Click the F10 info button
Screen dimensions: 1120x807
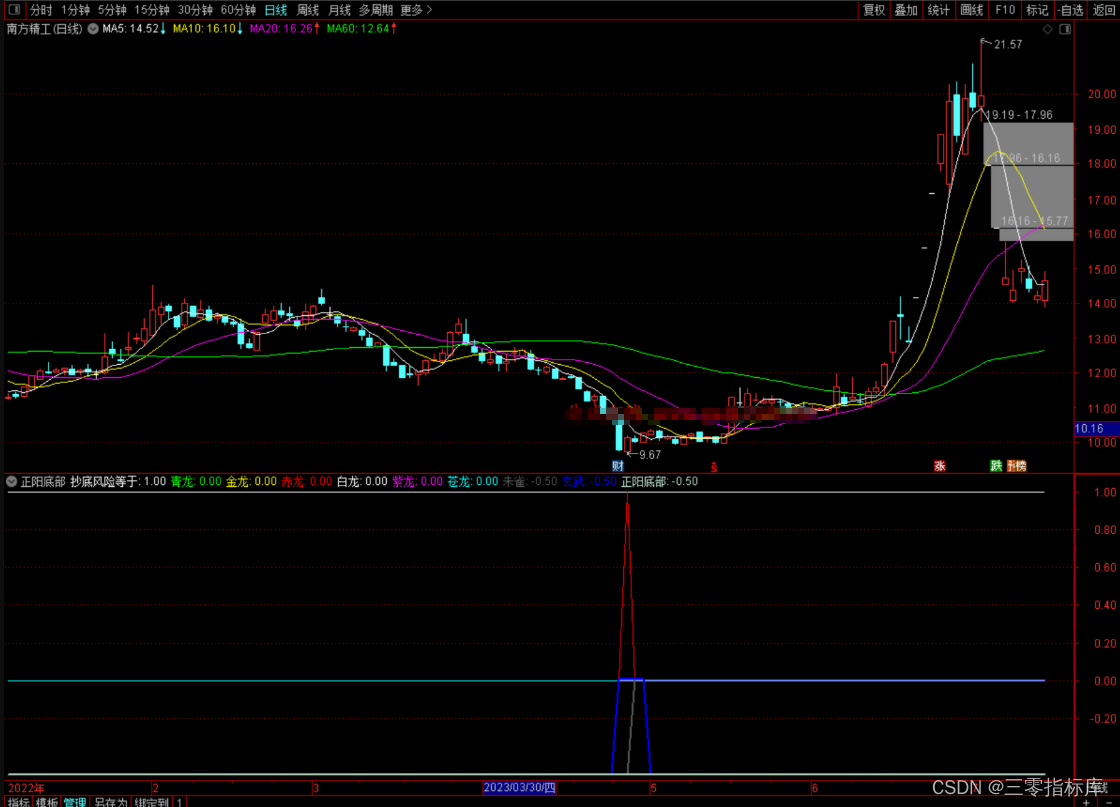point(1005,10)
